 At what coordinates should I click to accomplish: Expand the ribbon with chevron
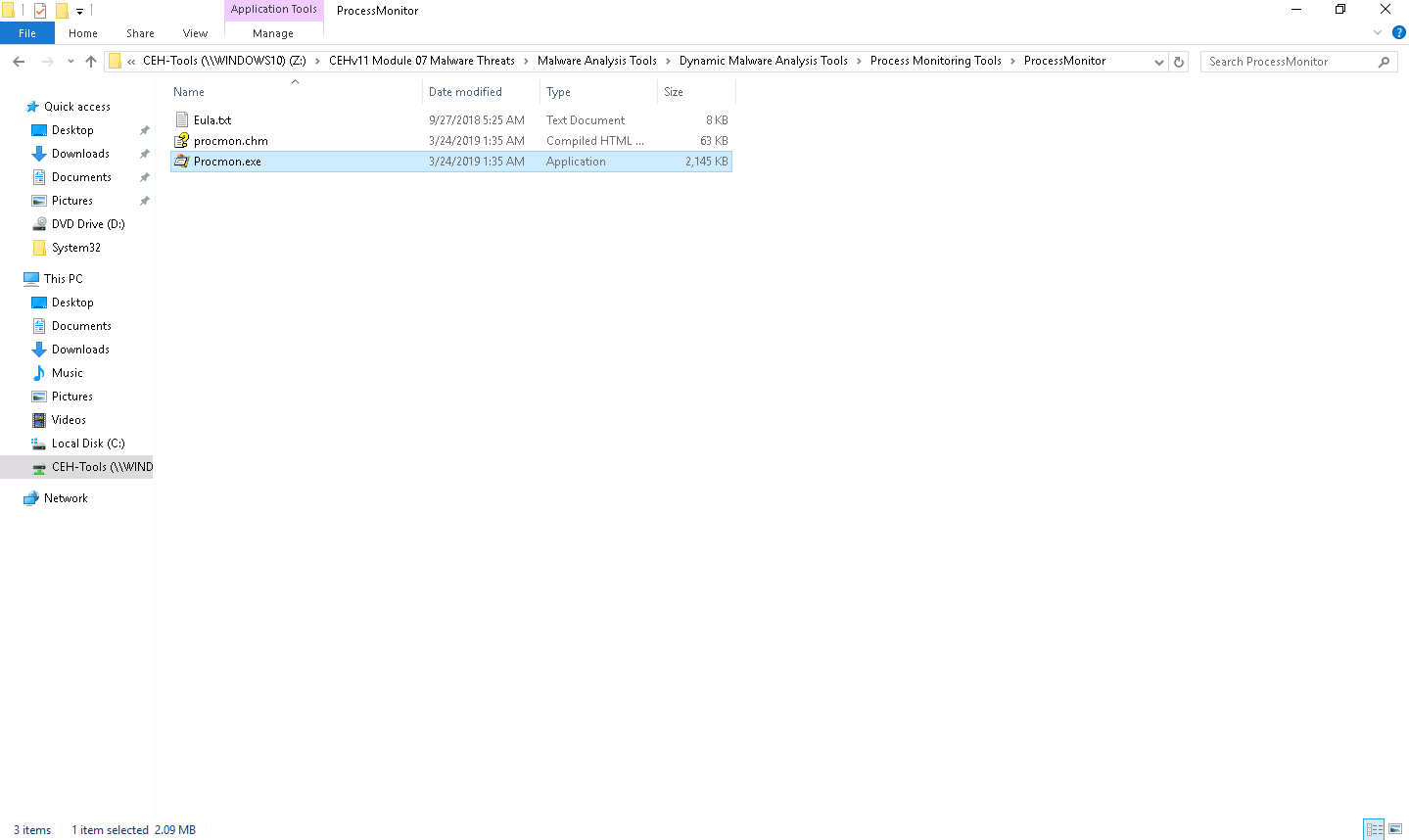1378,32
